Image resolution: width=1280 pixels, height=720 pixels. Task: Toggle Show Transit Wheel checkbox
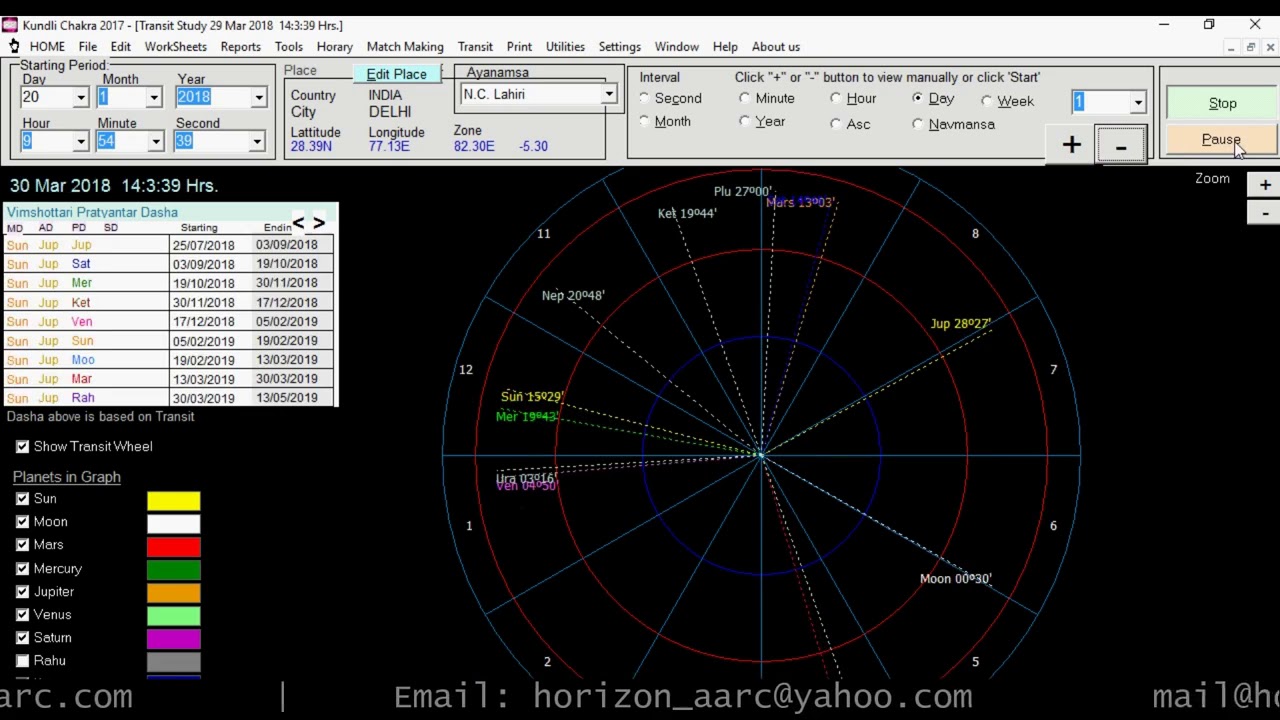[22, 446]
